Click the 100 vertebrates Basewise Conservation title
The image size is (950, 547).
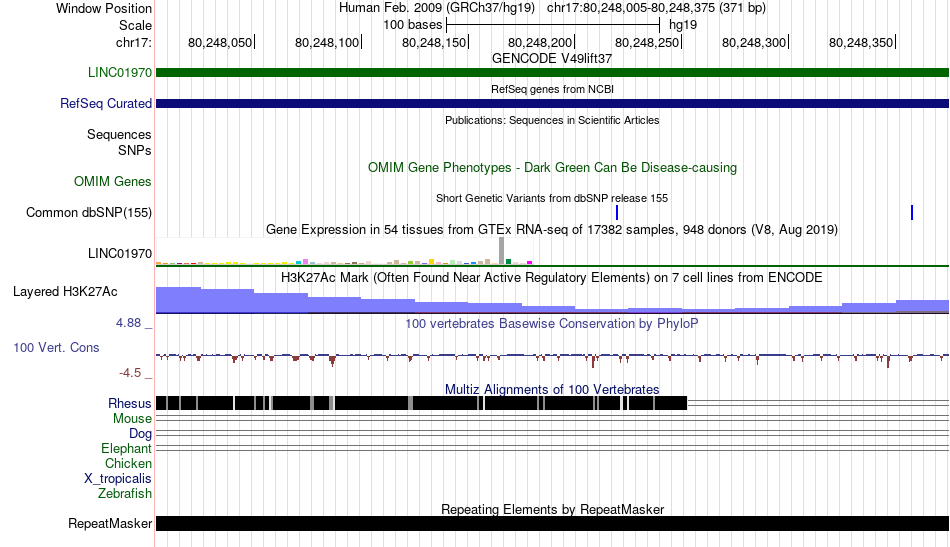(x=551, y=323)
